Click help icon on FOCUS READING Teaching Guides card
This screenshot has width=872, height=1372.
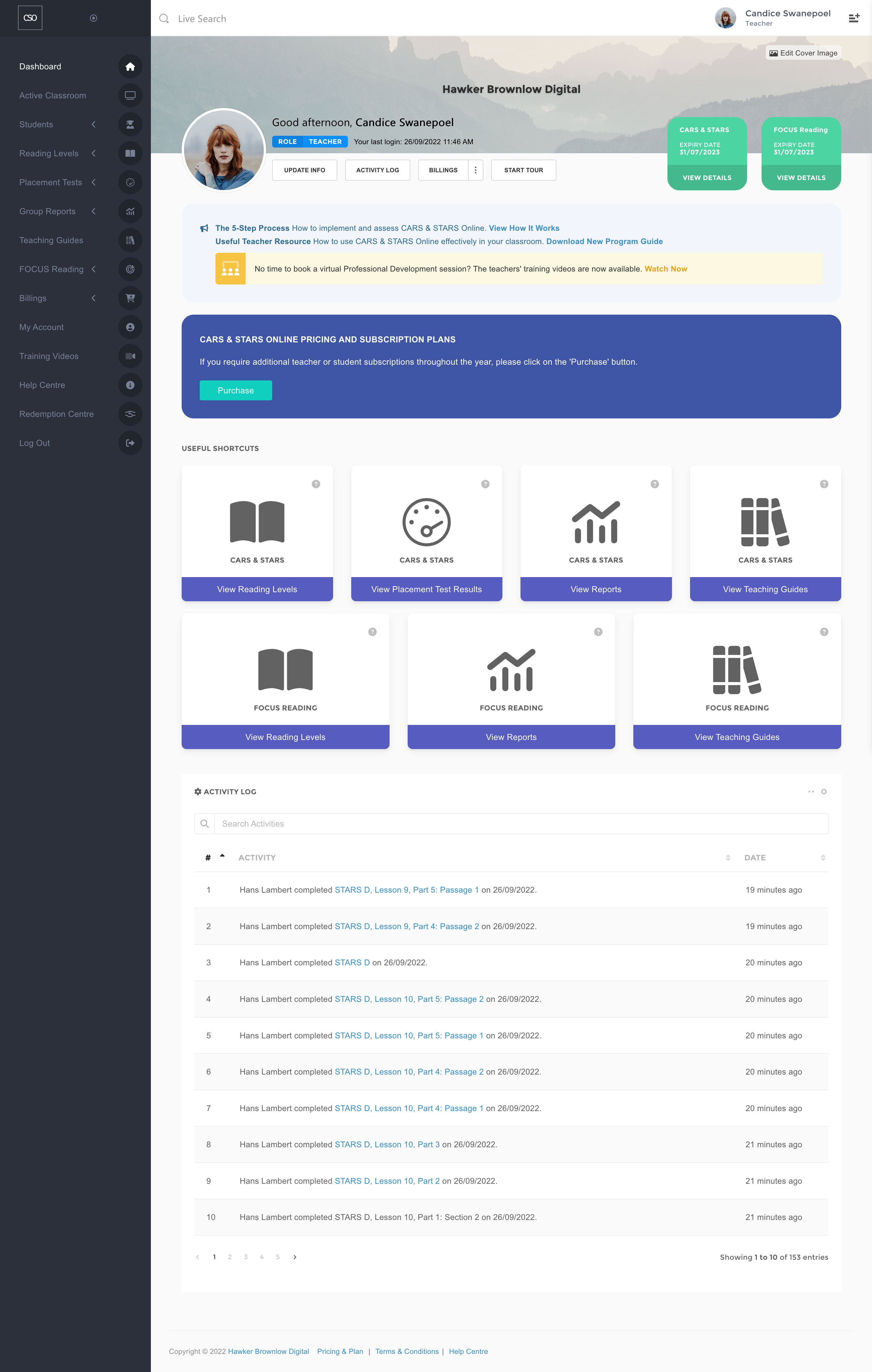(x=824, y=632)
